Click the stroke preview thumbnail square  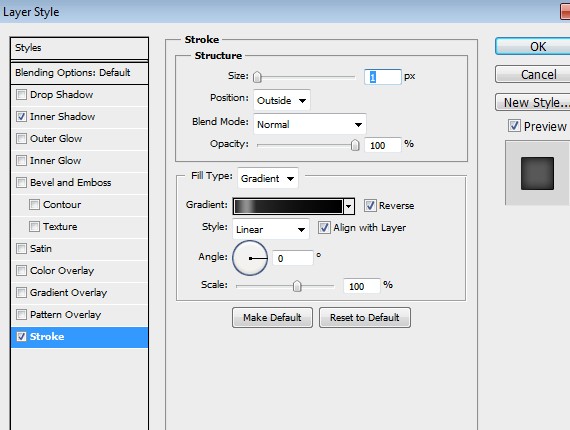pyautogui.click(x=537, y=173)
